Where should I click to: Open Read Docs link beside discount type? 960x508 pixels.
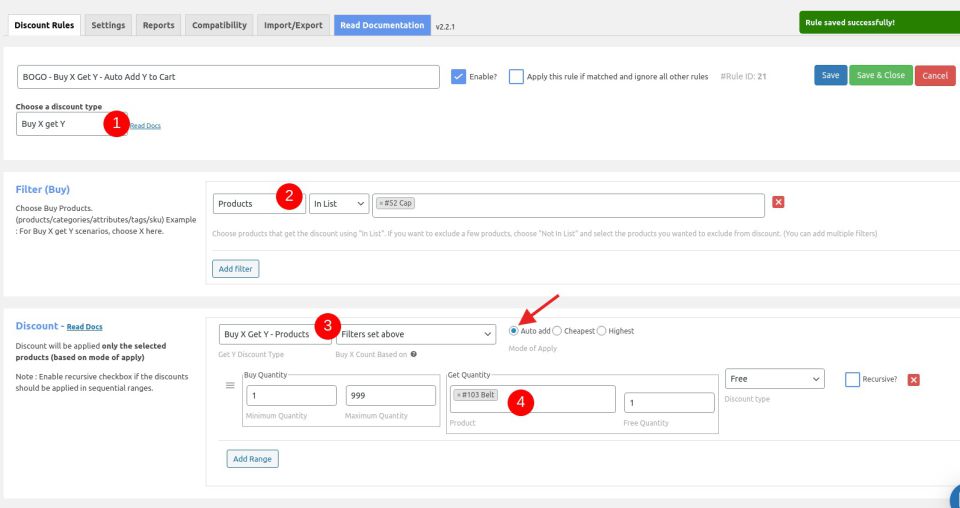145,126
